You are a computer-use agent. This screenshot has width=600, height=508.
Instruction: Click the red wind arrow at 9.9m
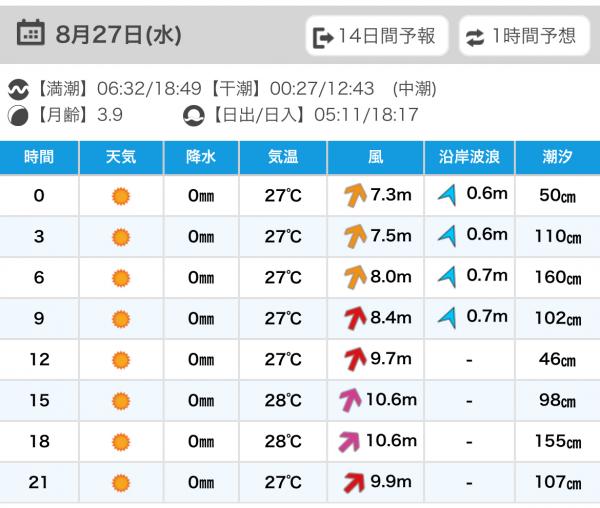tap(354, 482)
